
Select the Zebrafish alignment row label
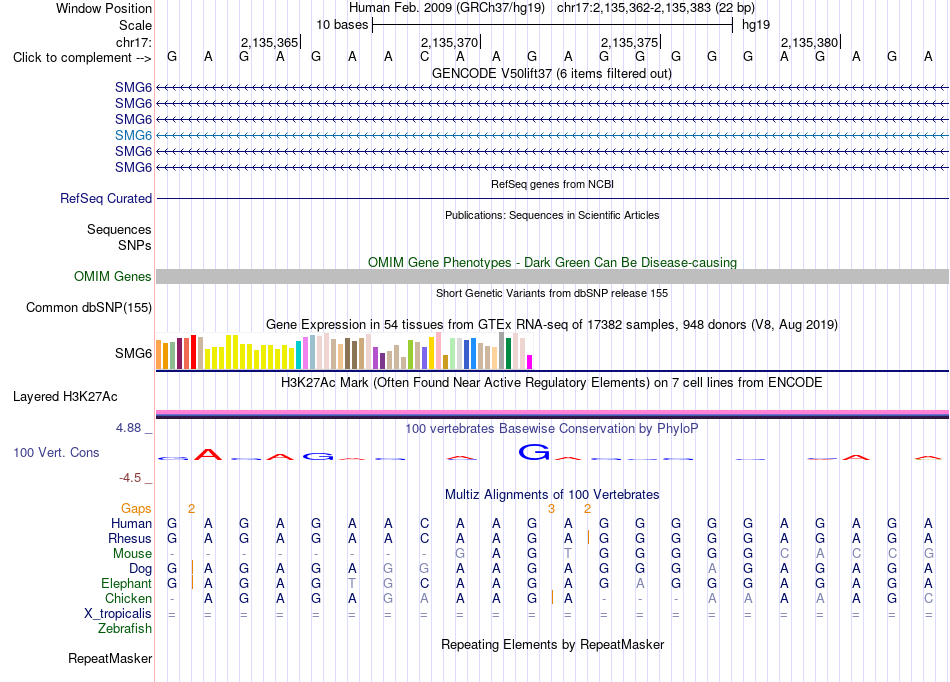click(x=125, y=629)
